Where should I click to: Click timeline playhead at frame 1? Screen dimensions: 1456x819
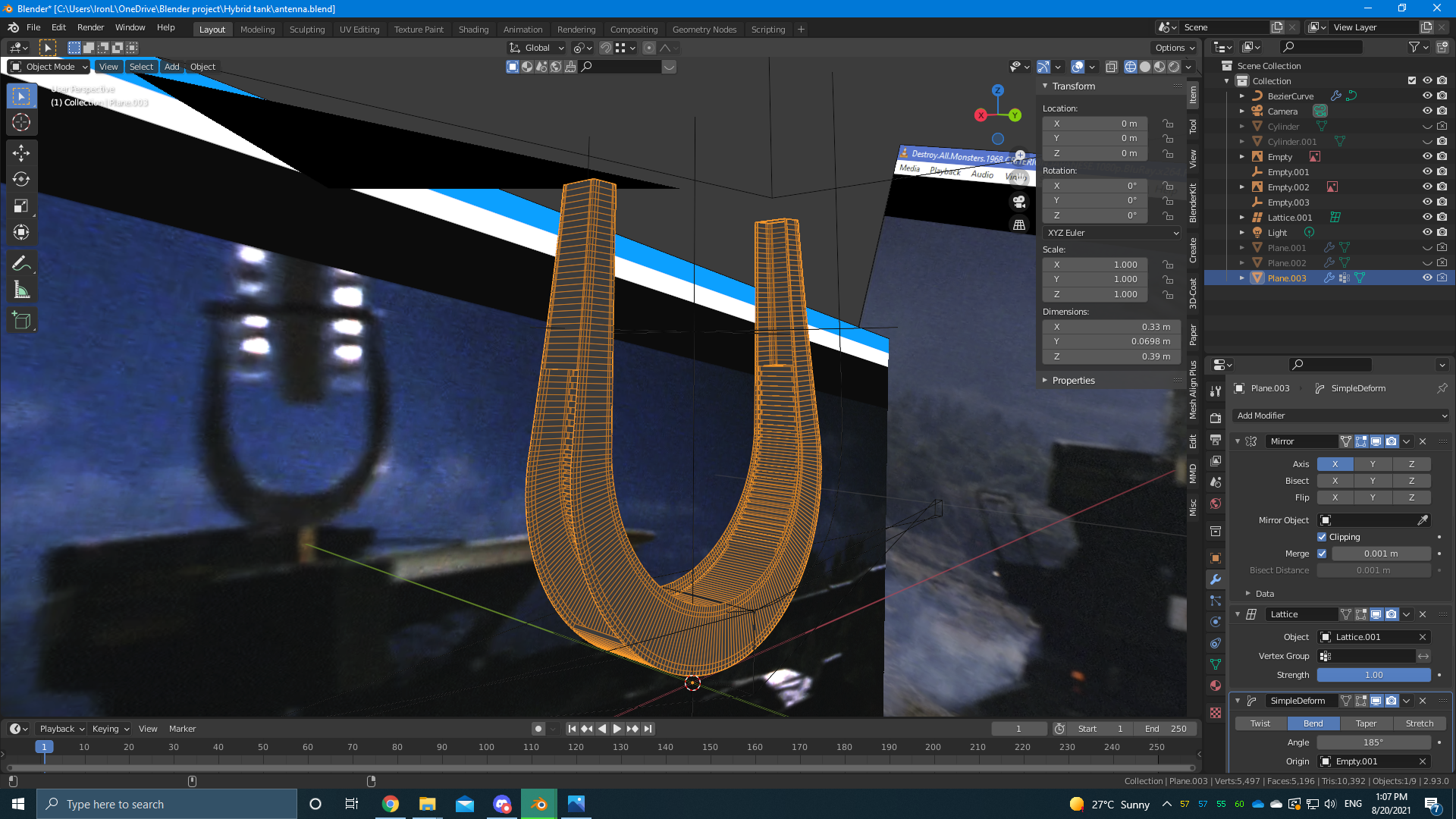(x=44, y=747)
